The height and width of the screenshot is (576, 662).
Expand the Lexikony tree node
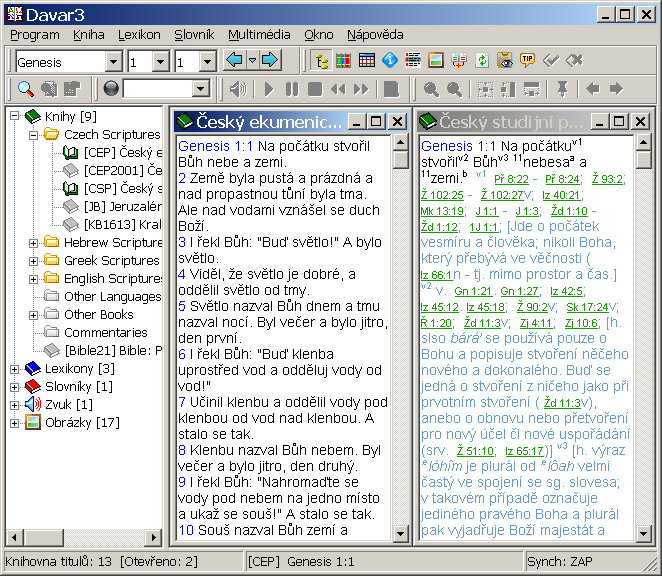(x=15, y=368)
